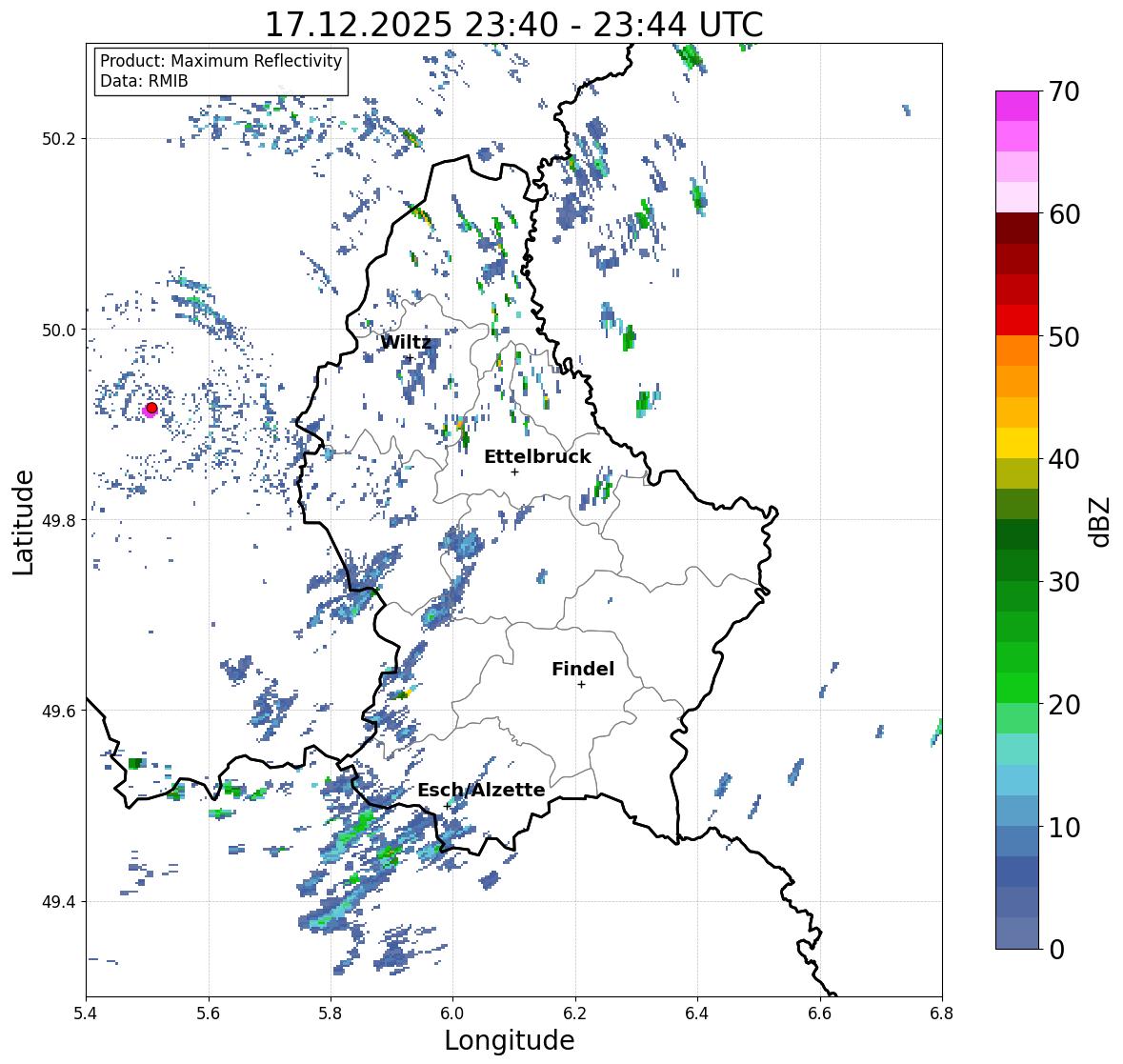1123x1064 pixels.
Task: Click the magenta 70 dBZ colorbar segment
Action: [x=1017, y=106]
